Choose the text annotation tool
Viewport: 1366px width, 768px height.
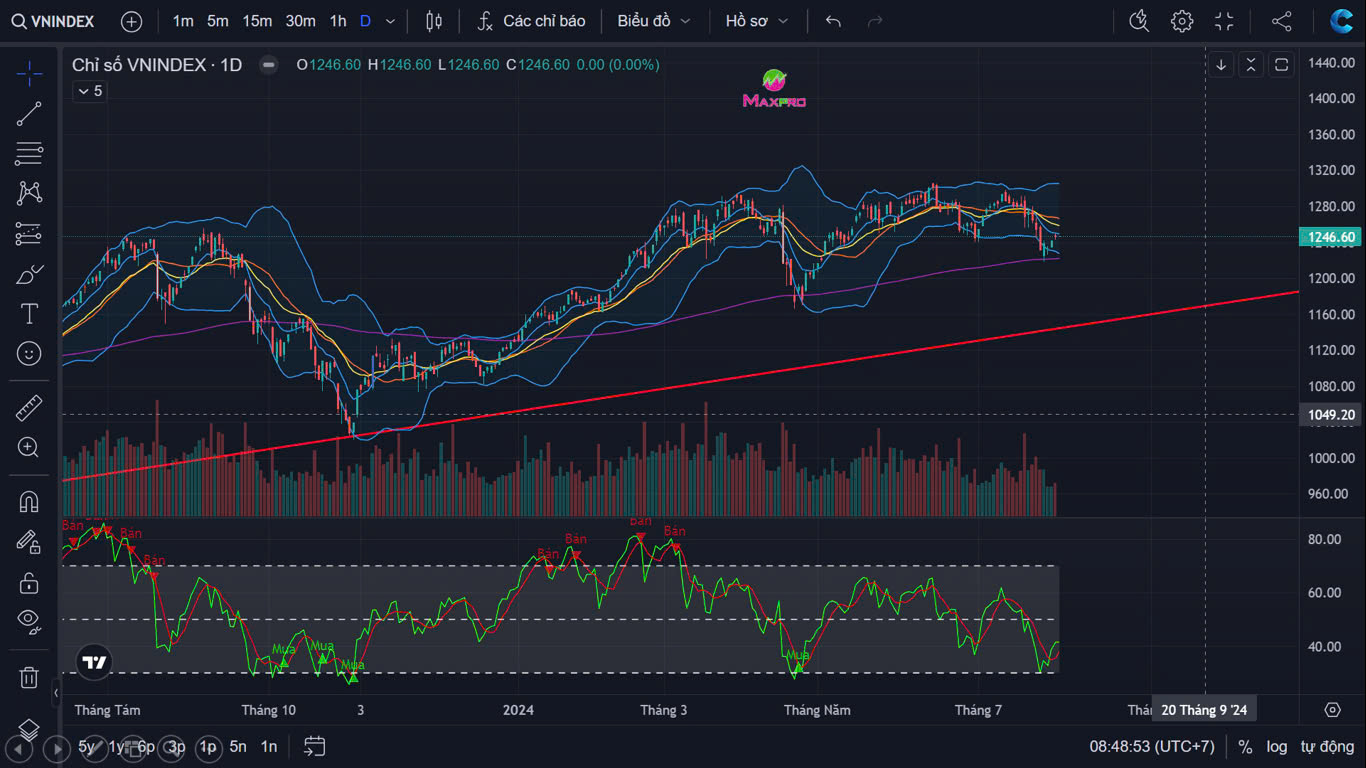[29, 314]
